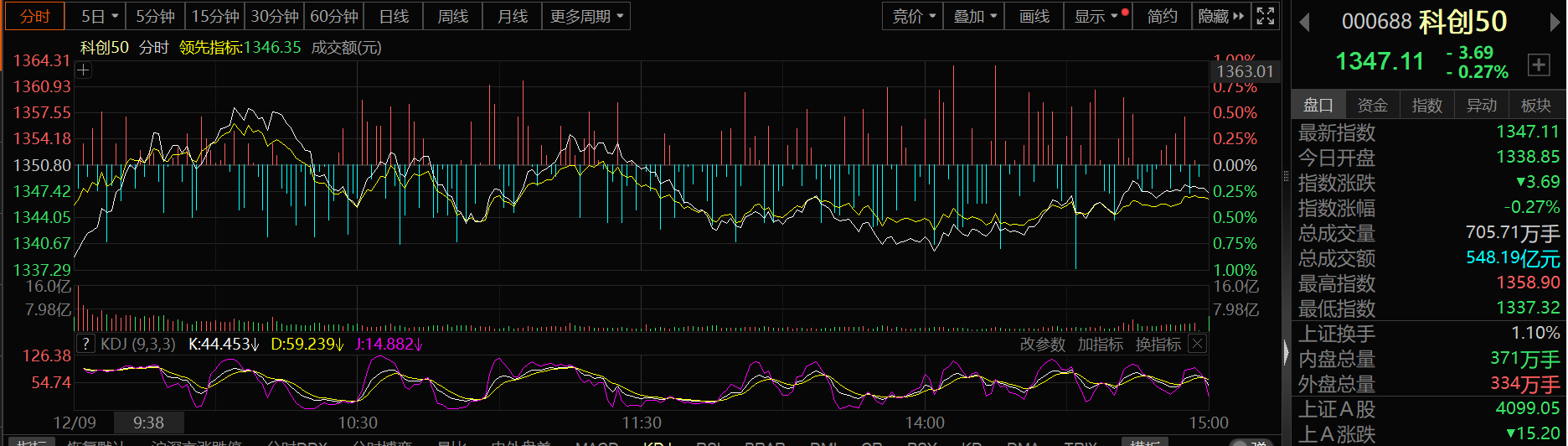Switch to the 日线 daily chart tab
The width and height of the screenshot is (1568, 446).
[x=394, y=16]
